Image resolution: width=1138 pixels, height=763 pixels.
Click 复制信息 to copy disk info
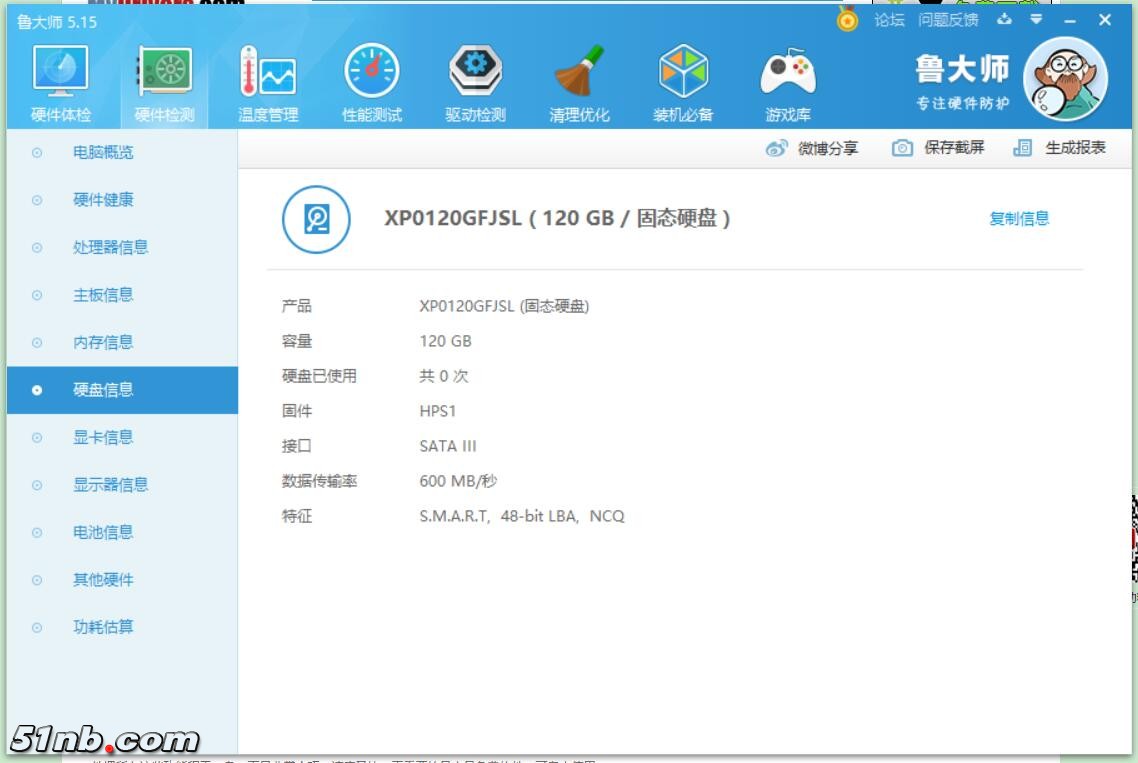(x=1019, y=219)
